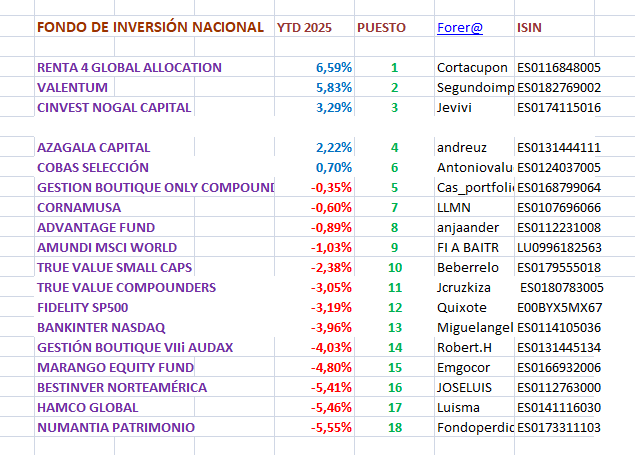The height and width of the screenshot is (455, 635).
Task: Select the COBAS SELECCIÓN fund cell
Action: (93, 168)
